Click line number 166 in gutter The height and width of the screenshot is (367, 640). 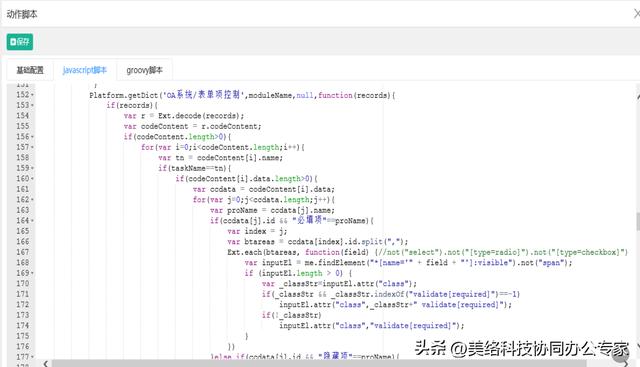point(22,242)
